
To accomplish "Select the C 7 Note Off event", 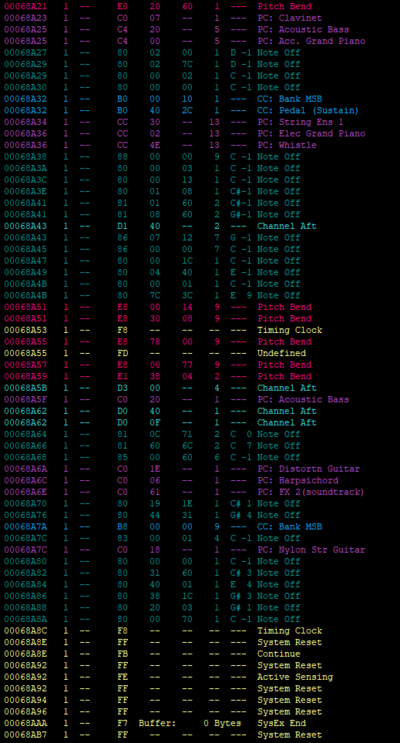I will (152, 445).
